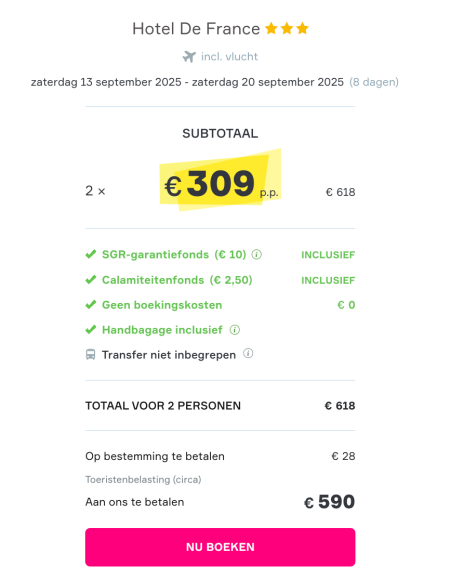Show info for Transfer niet inbegrepen

(248, 353)
